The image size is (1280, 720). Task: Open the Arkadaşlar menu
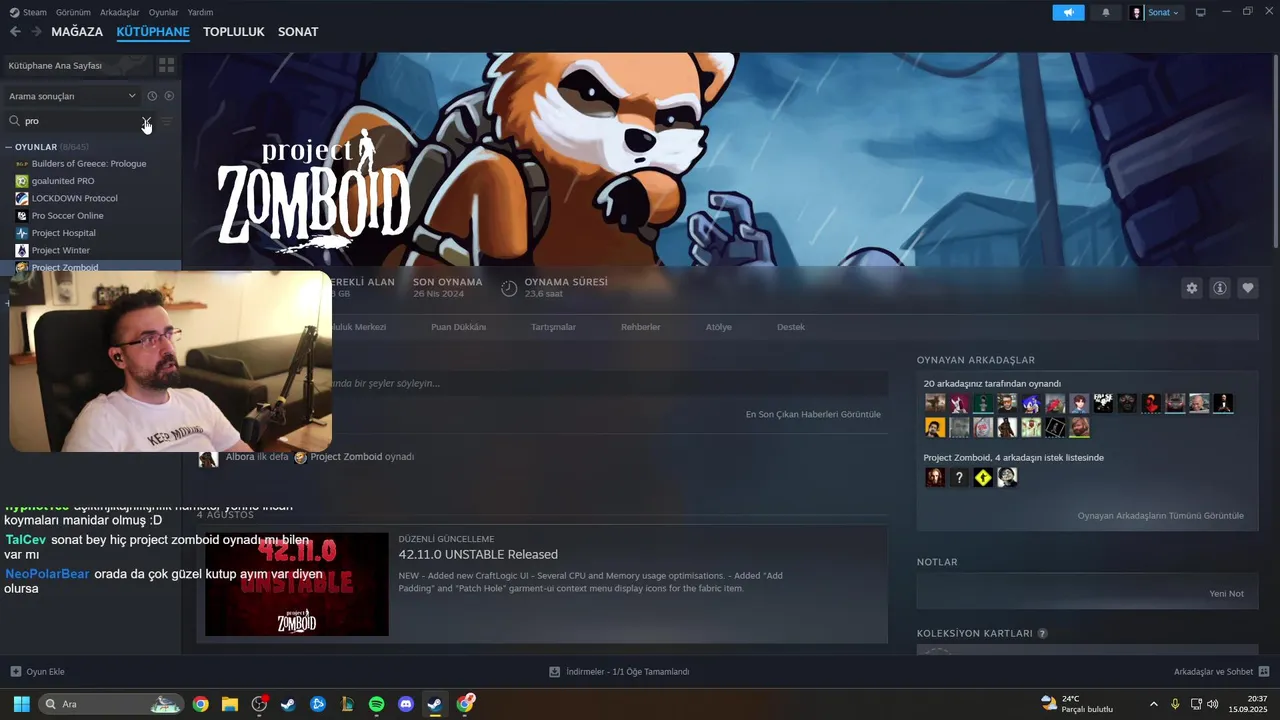[120, 13]
